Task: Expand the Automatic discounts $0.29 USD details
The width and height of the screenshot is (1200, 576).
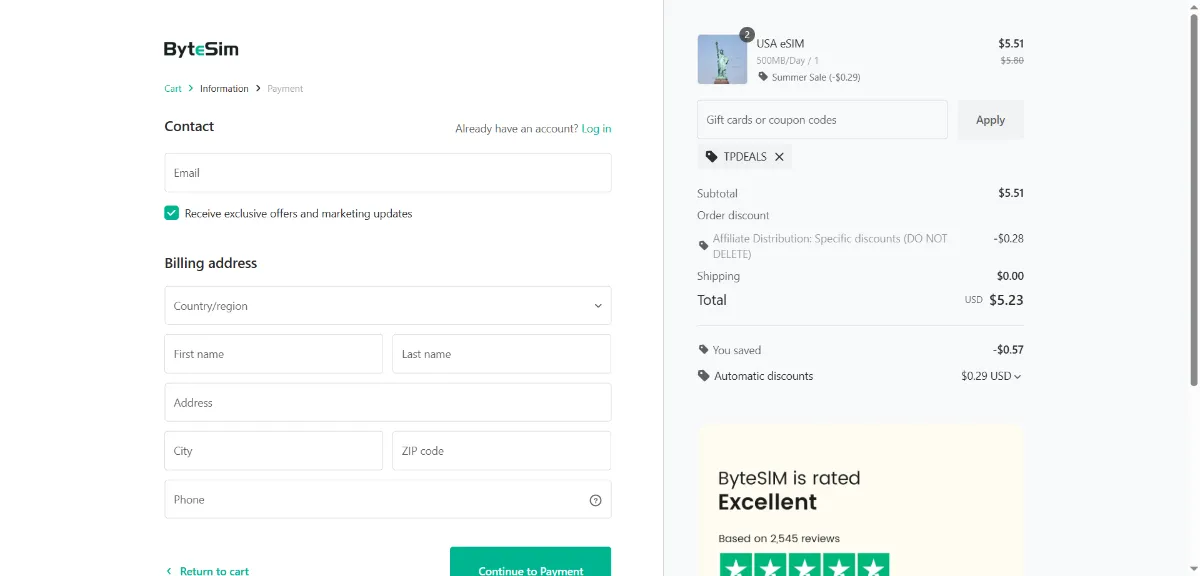Action: coord(991,376)
